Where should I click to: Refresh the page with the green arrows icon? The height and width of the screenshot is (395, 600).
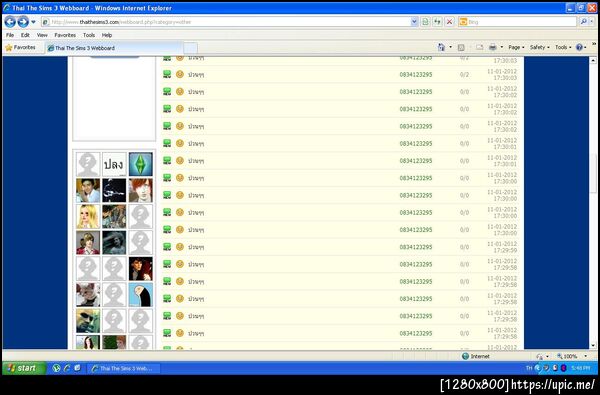point(437,22)
